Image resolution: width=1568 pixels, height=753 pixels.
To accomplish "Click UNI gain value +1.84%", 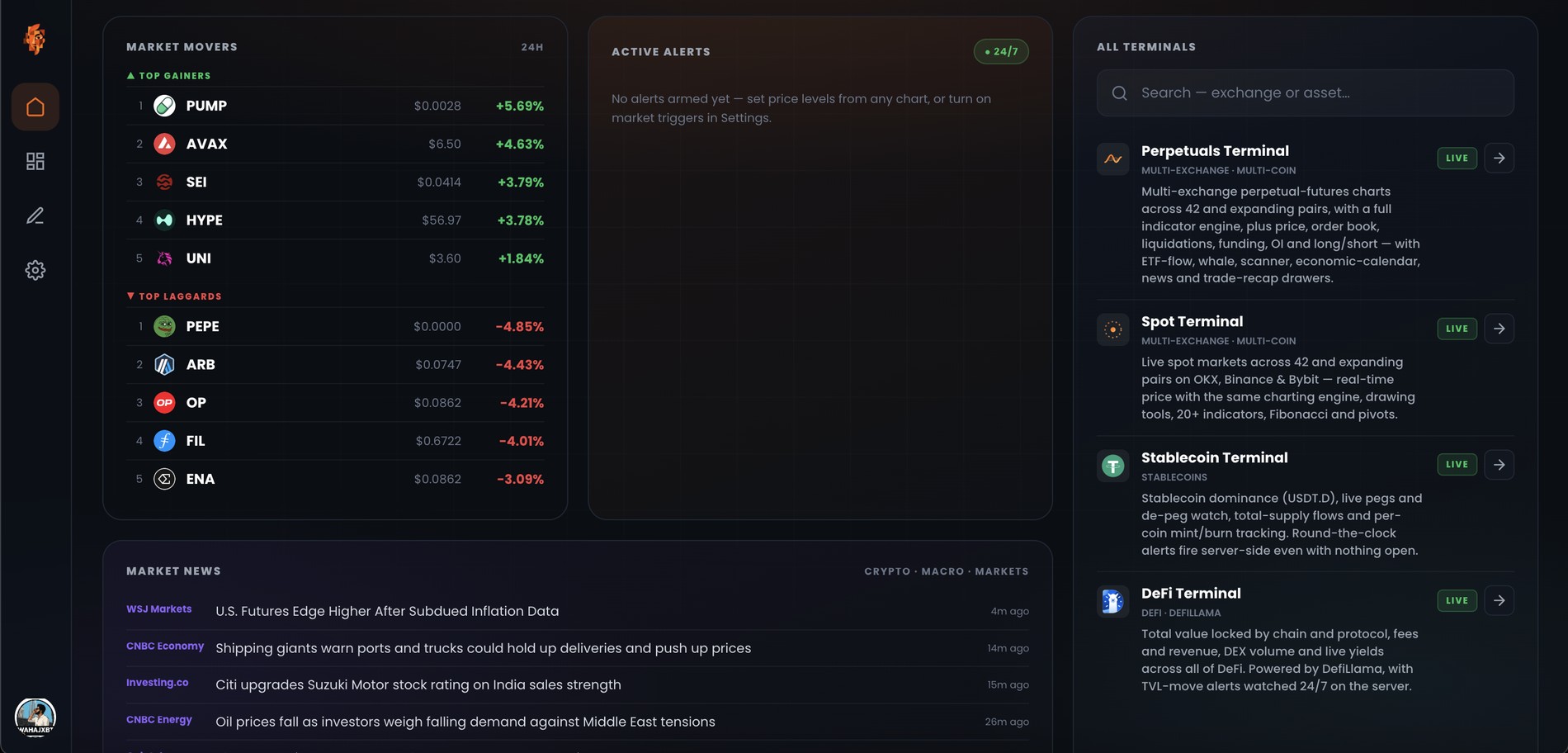I will [521, 258].
